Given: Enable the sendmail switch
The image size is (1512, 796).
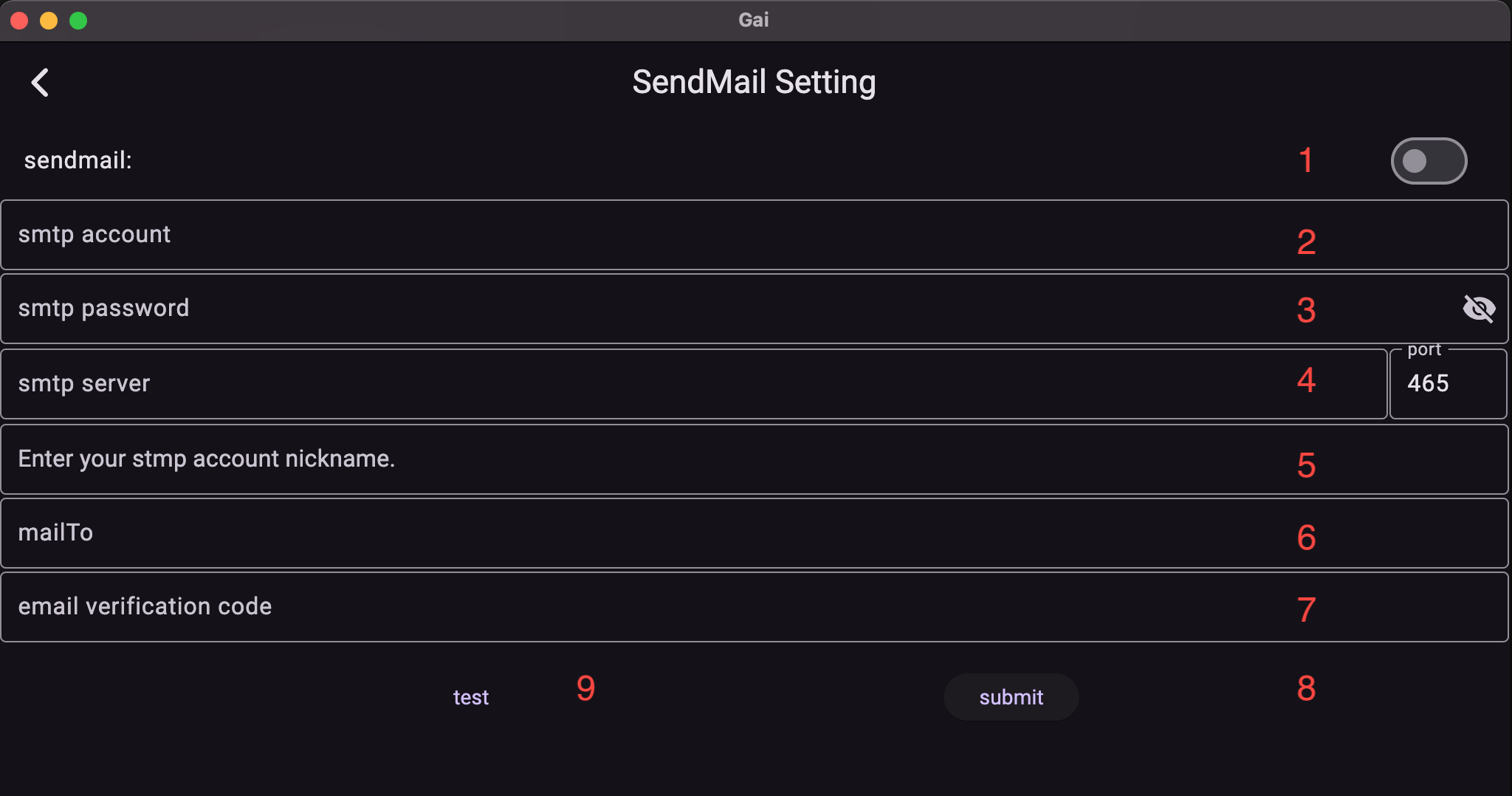Looking at the screenshot, I should click(1428, 161).
